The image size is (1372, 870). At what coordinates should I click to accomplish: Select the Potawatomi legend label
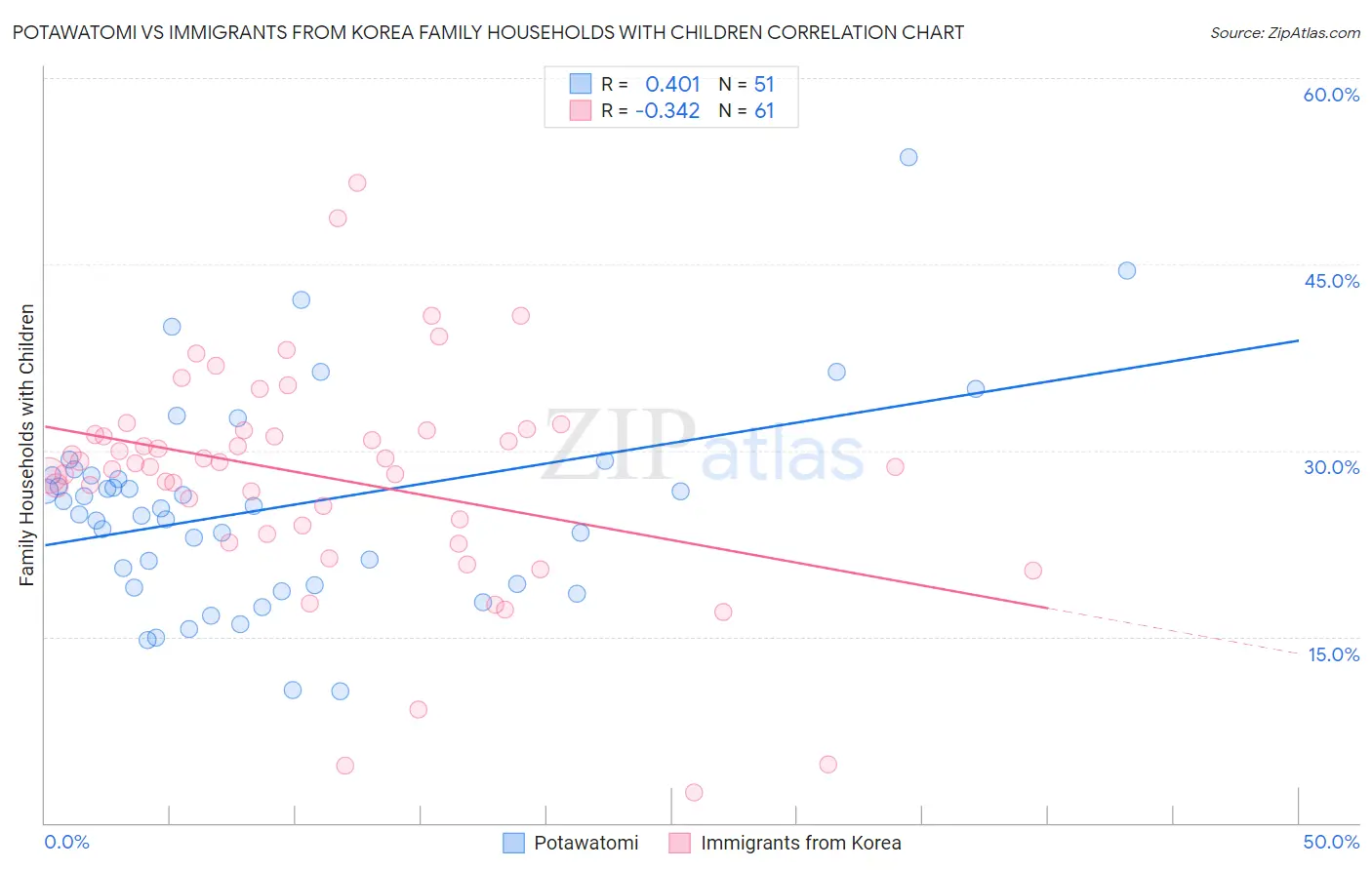click(586, 843)
